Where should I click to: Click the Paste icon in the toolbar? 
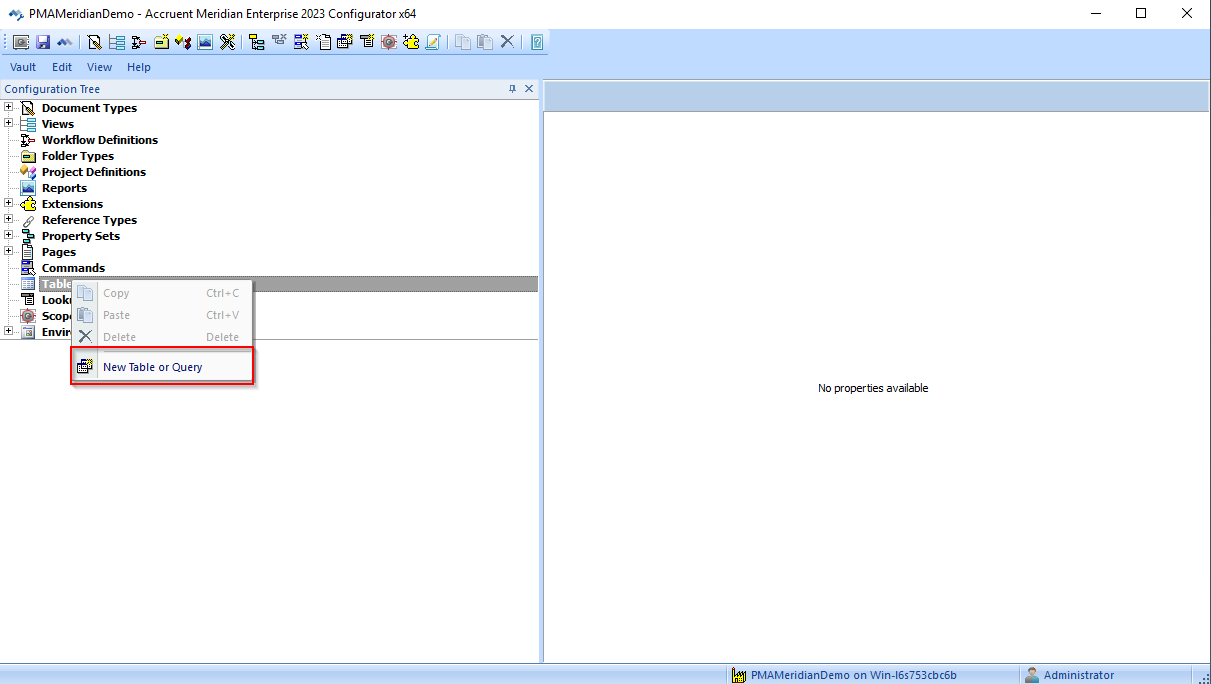coord(485,42)
